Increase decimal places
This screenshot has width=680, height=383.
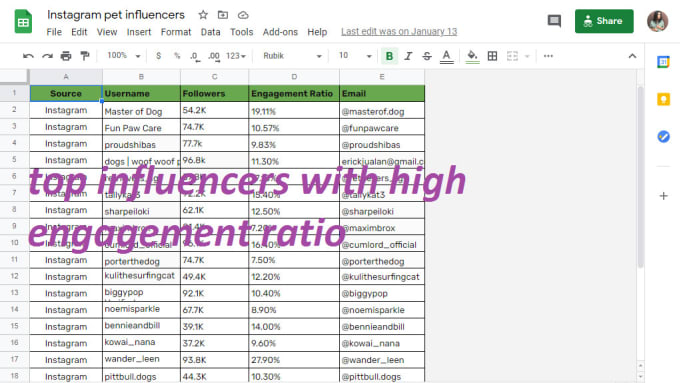pyautogui.click(x=214, y=56)
